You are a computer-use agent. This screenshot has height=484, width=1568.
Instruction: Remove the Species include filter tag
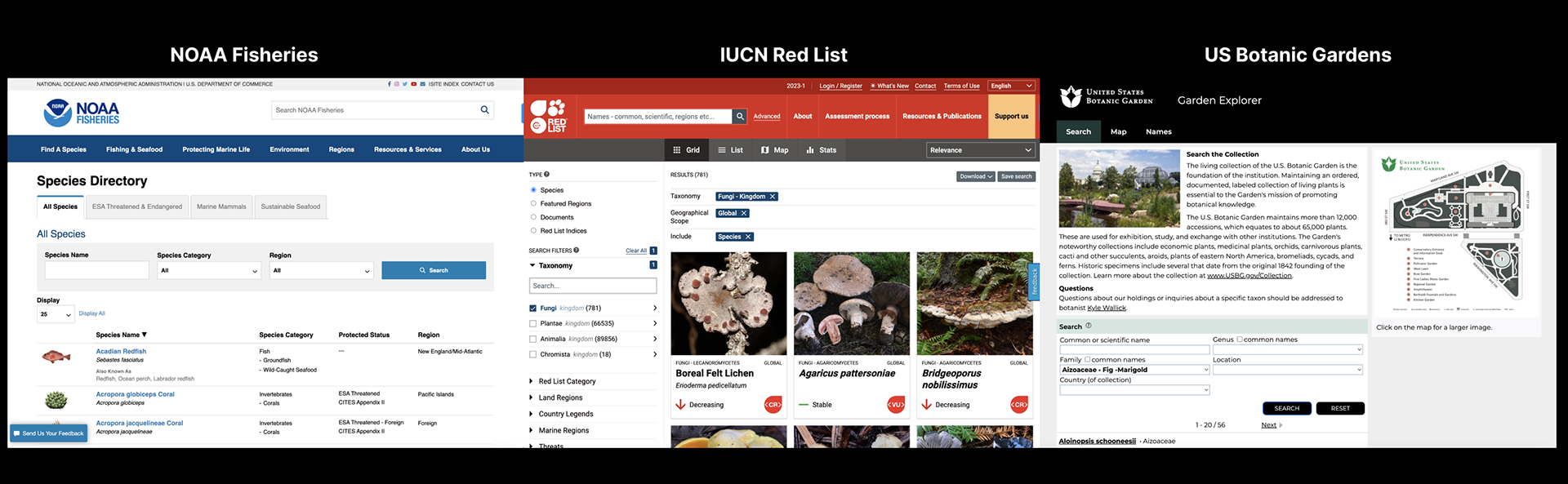click(748, 237)
